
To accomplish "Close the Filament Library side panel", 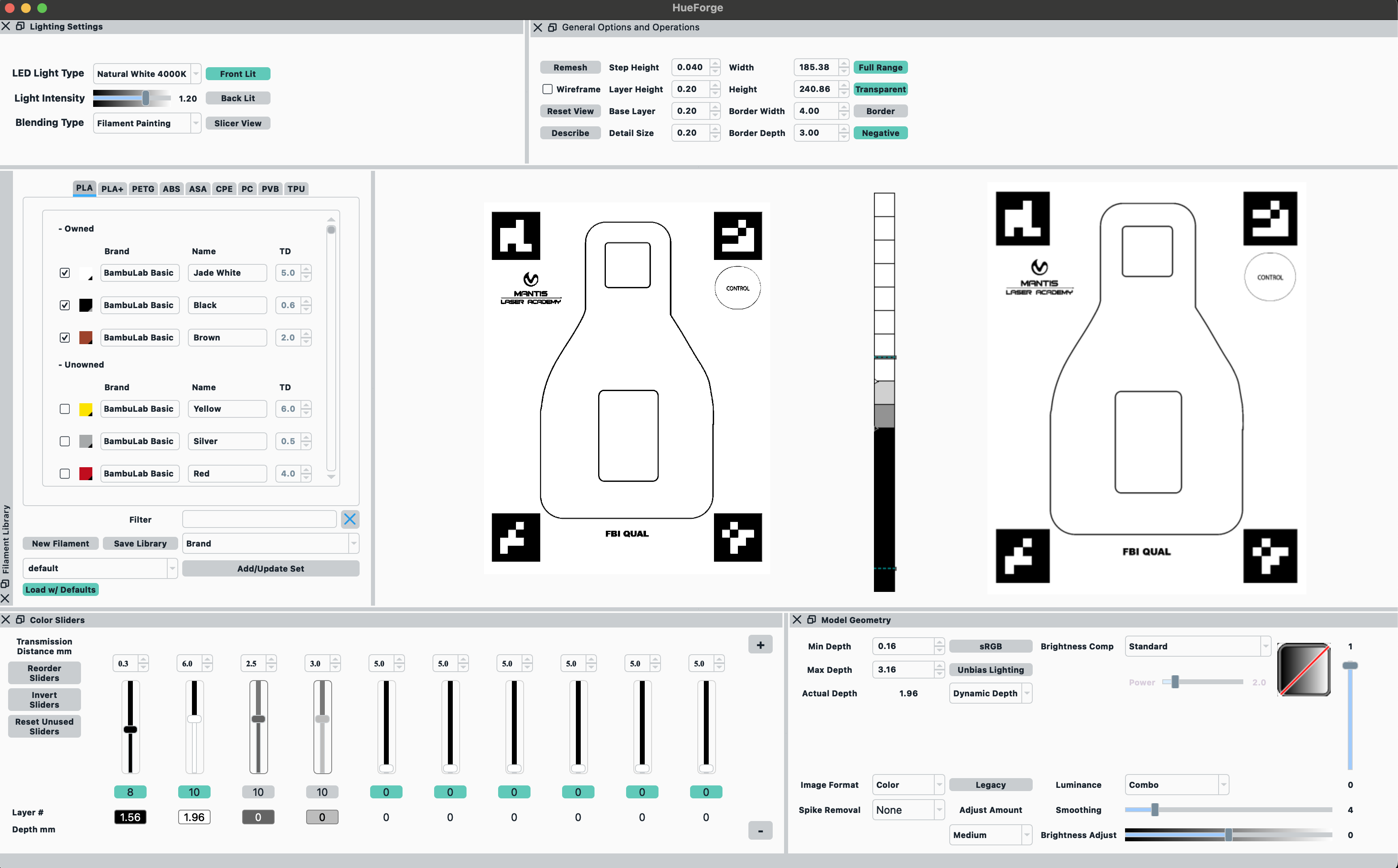I will click(x=5, y=599).
